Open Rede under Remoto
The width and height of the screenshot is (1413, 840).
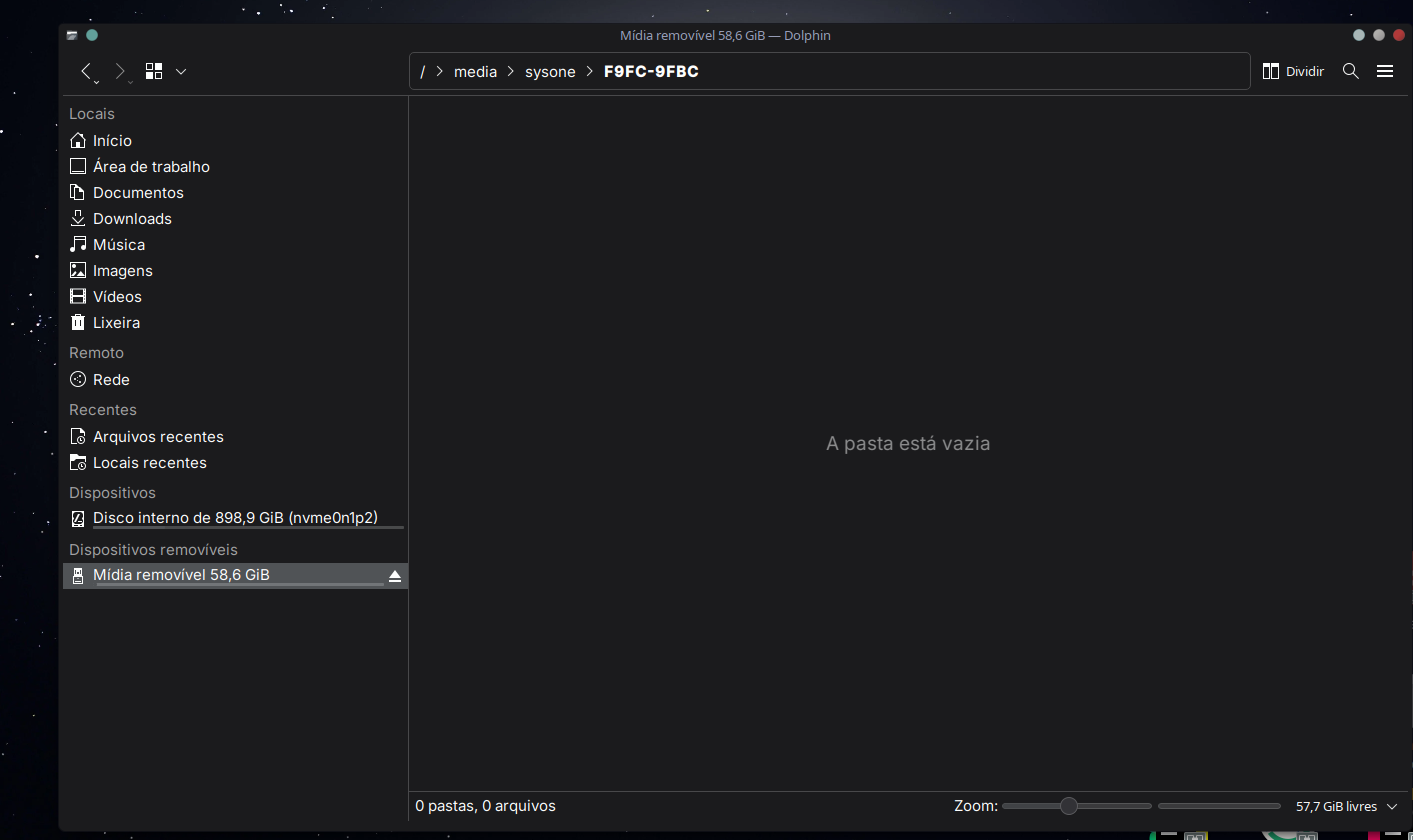pos(111,380)
